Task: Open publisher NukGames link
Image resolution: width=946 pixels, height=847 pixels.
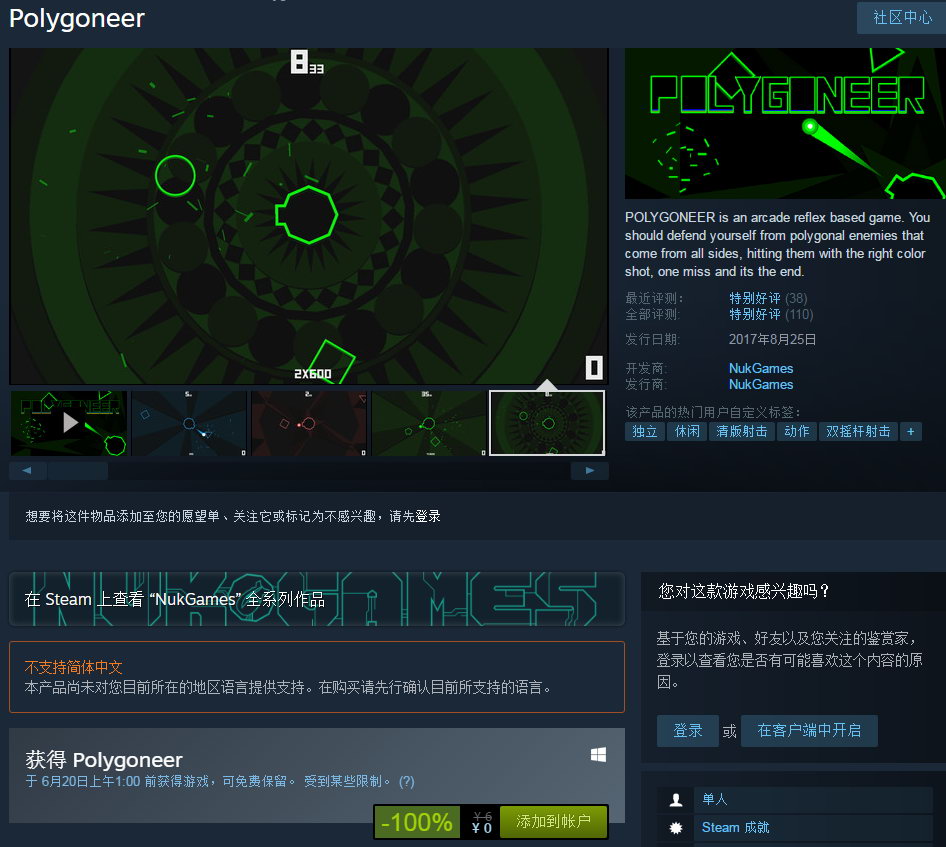Action: coord(761,384)
